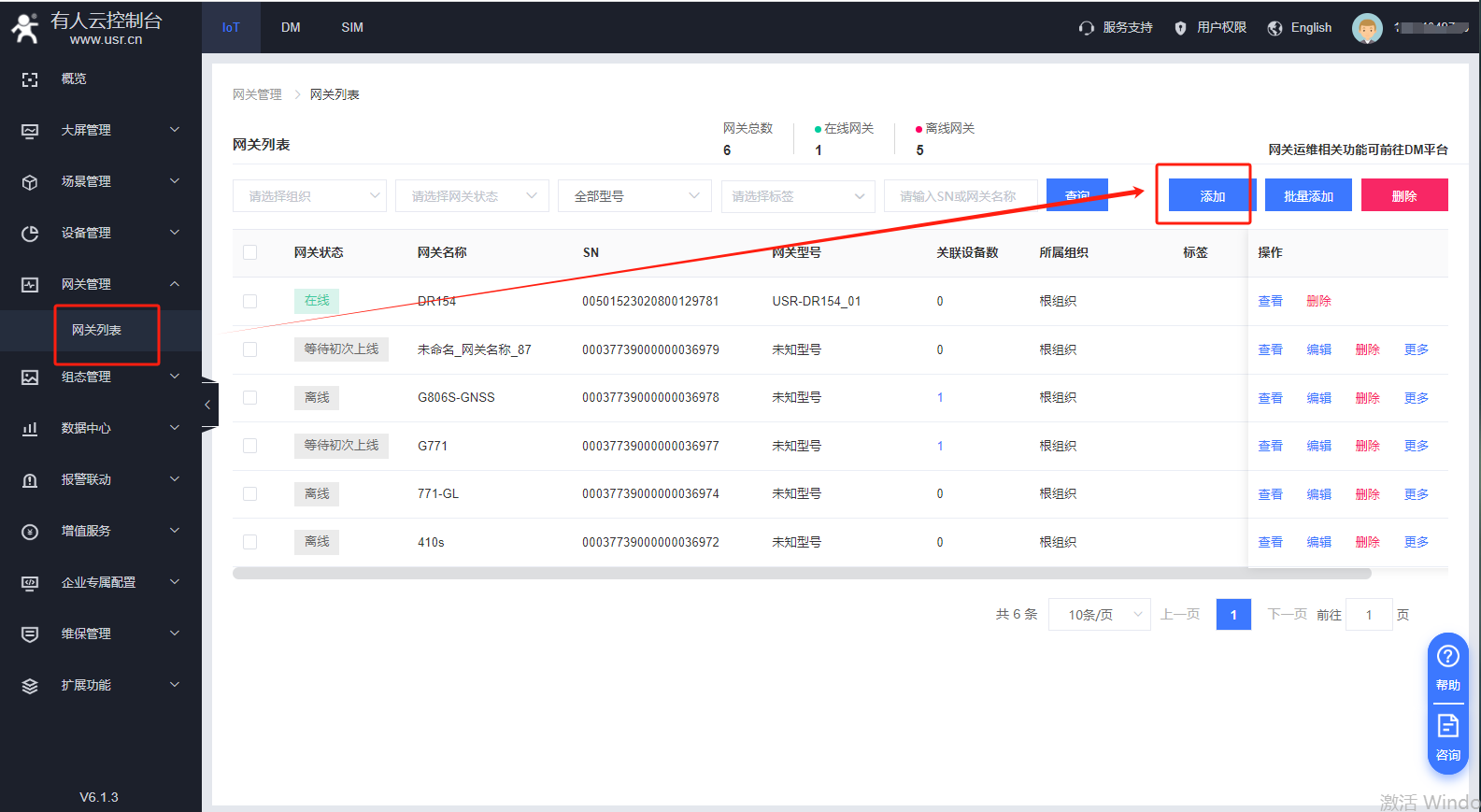Click the 报警联动 alarm icon
Viewport: 1481px width, 812px height.
(30, 480)
